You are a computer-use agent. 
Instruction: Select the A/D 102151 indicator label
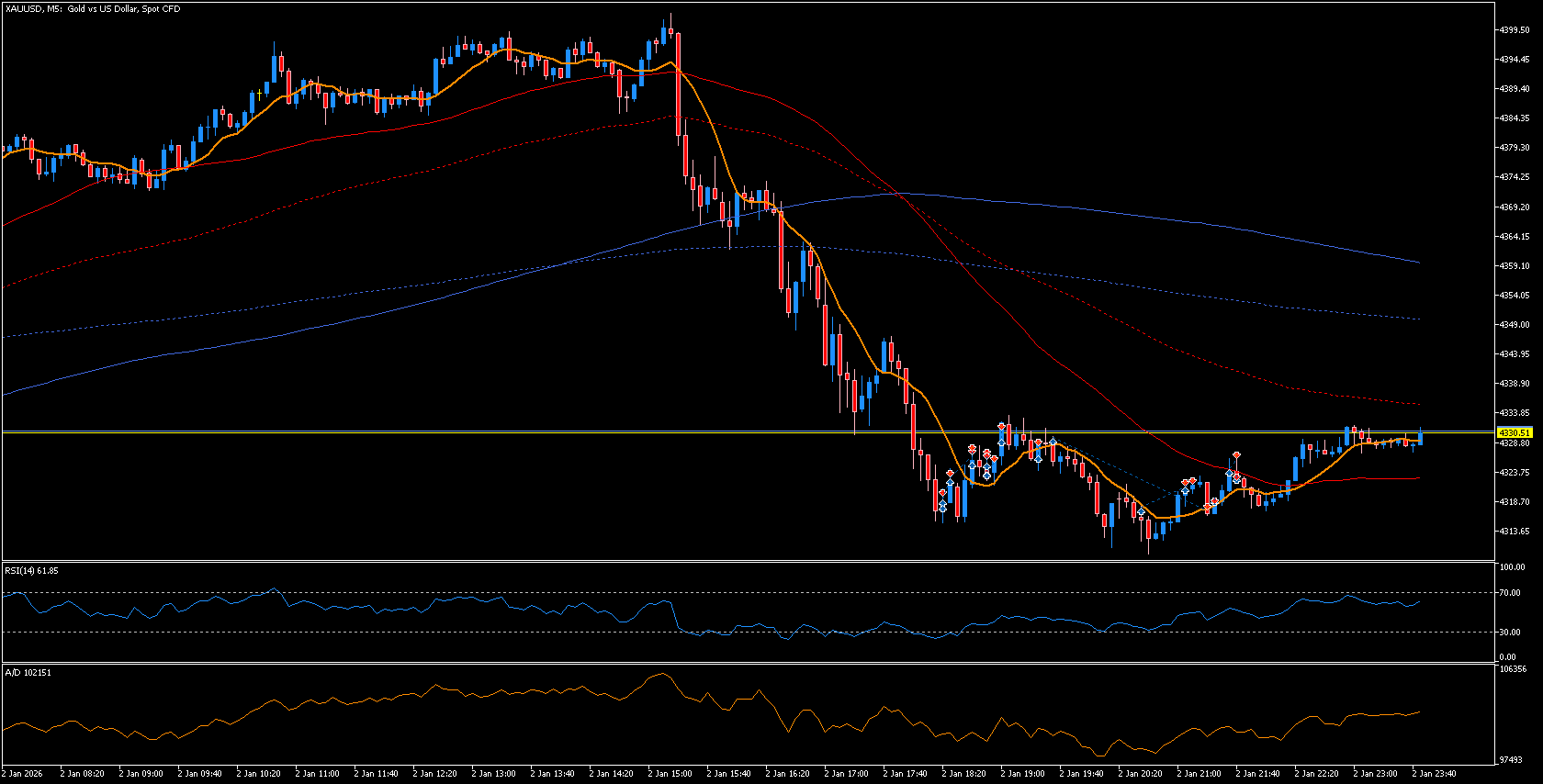click(x=28, y=673)
